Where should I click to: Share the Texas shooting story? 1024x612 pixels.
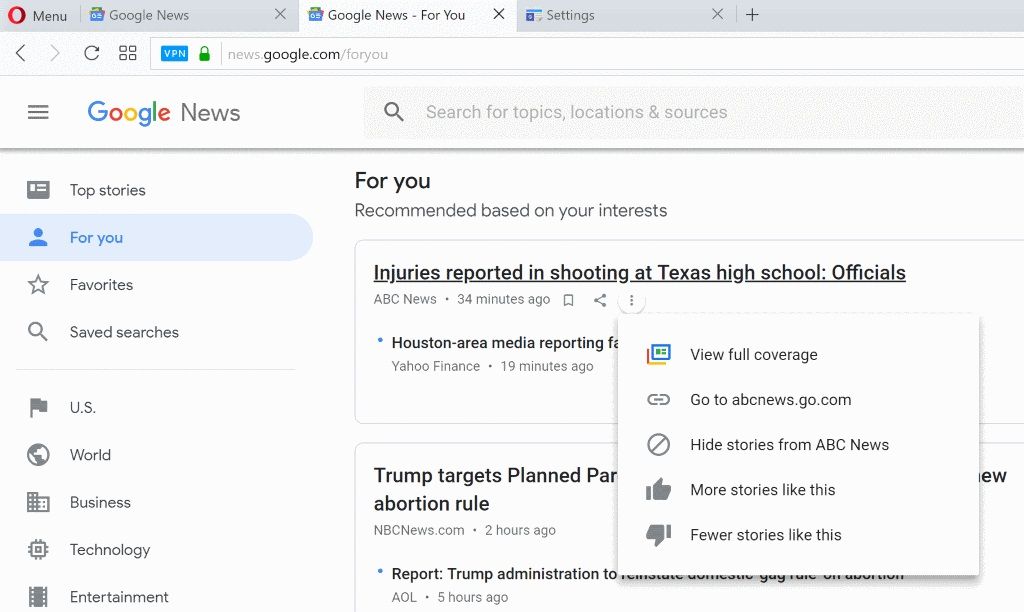[x=600, y=300]
